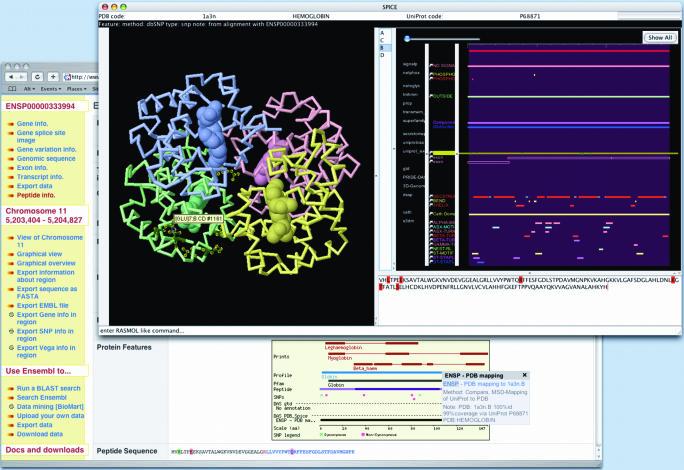Click the cream Cath Domain track bar
The image size is (684, 470).
568,214
